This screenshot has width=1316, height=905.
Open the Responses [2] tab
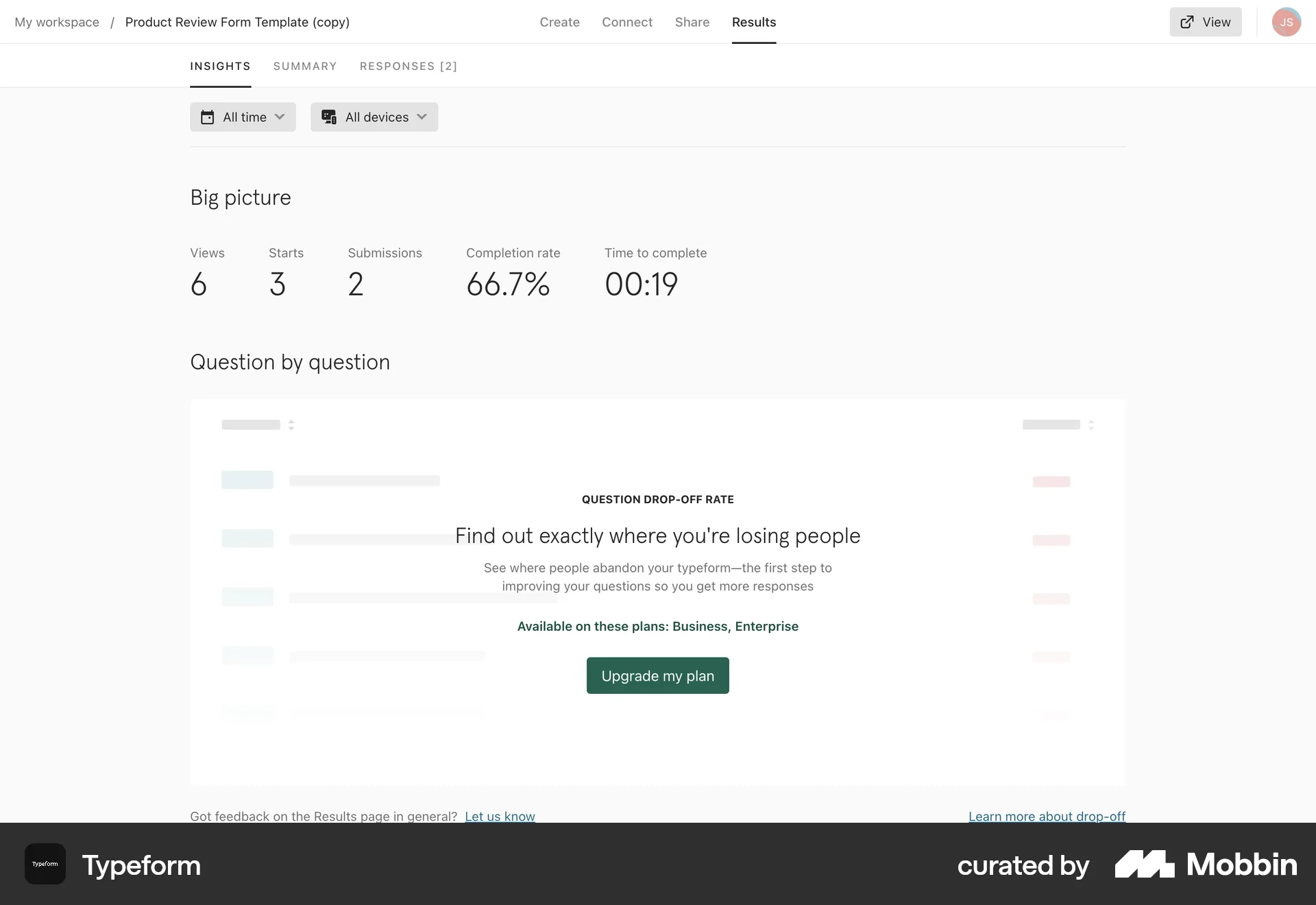(409, 67)
